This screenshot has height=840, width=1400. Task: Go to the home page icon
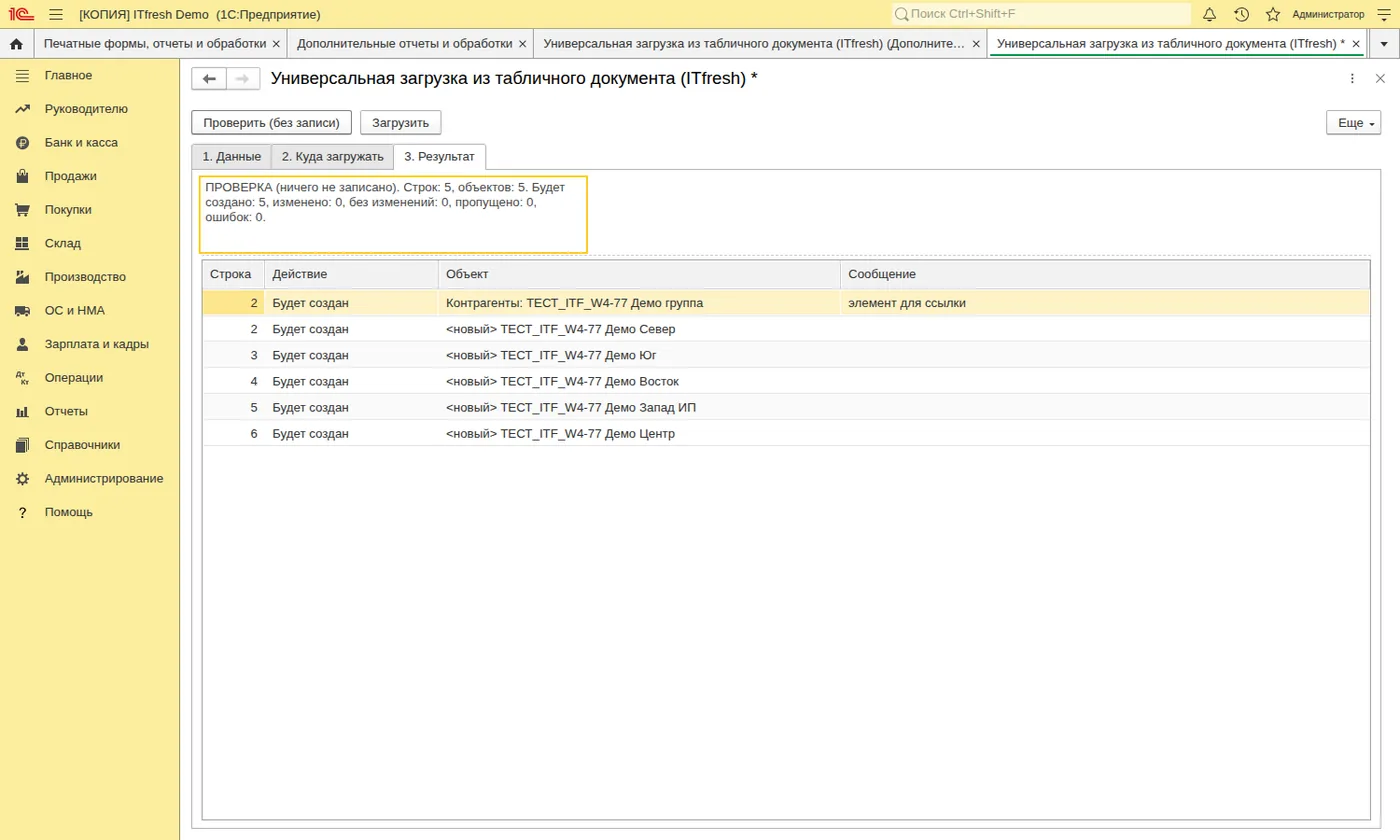coord(16,44)
